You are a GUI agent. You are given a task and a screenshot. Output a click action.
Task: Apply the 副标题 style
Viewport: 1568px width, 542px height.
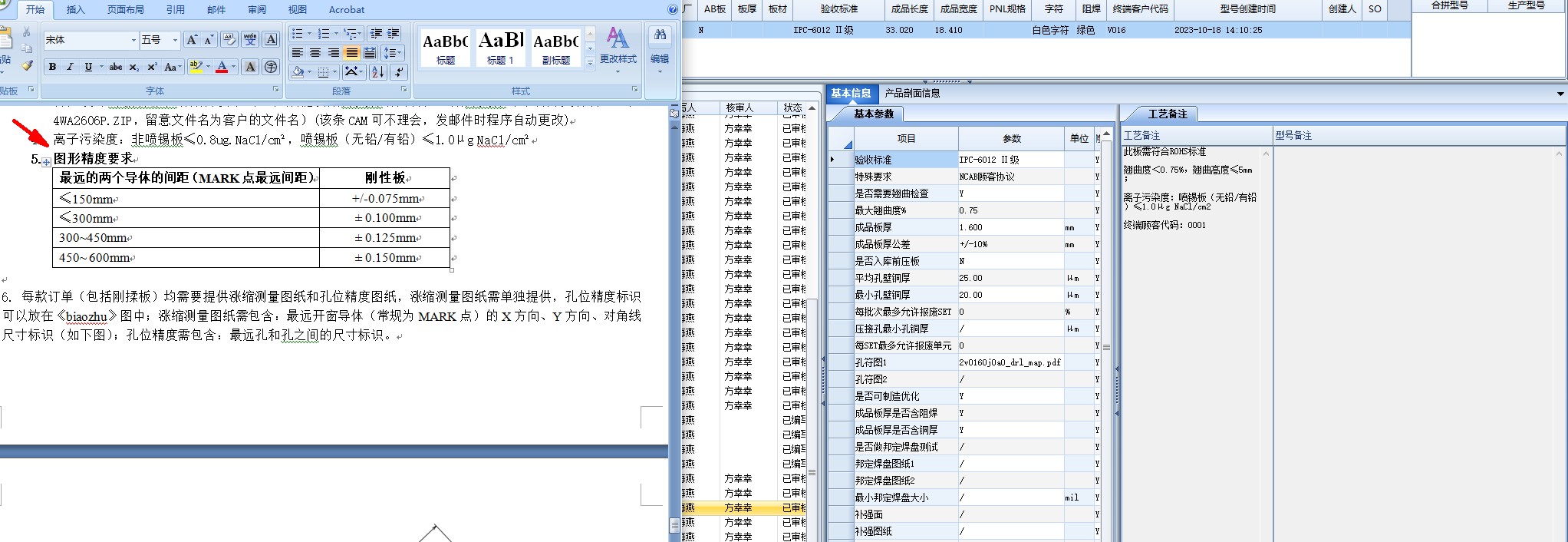tap(555, 48)
